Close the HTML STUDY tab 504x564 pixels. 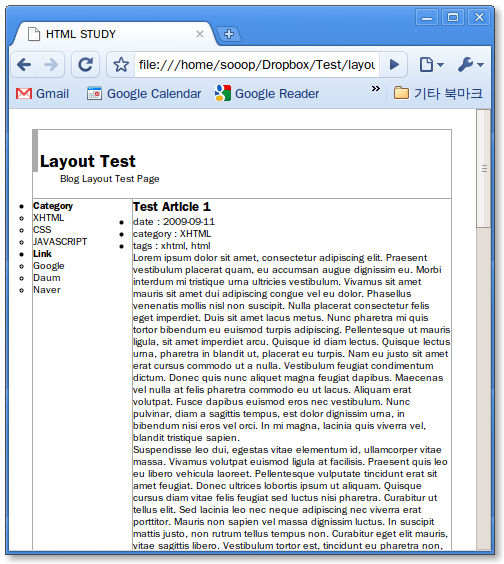coord(200,34)
